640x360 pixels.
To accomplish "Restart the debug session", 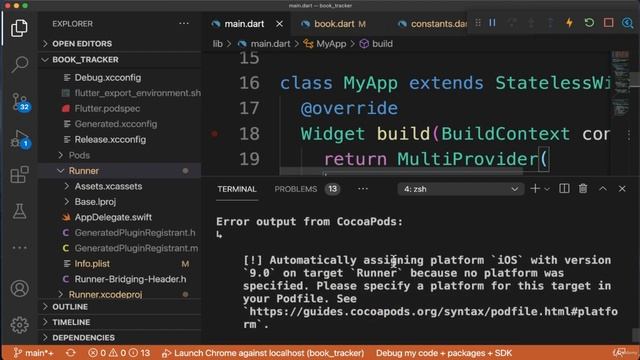I will click(589, 23).
